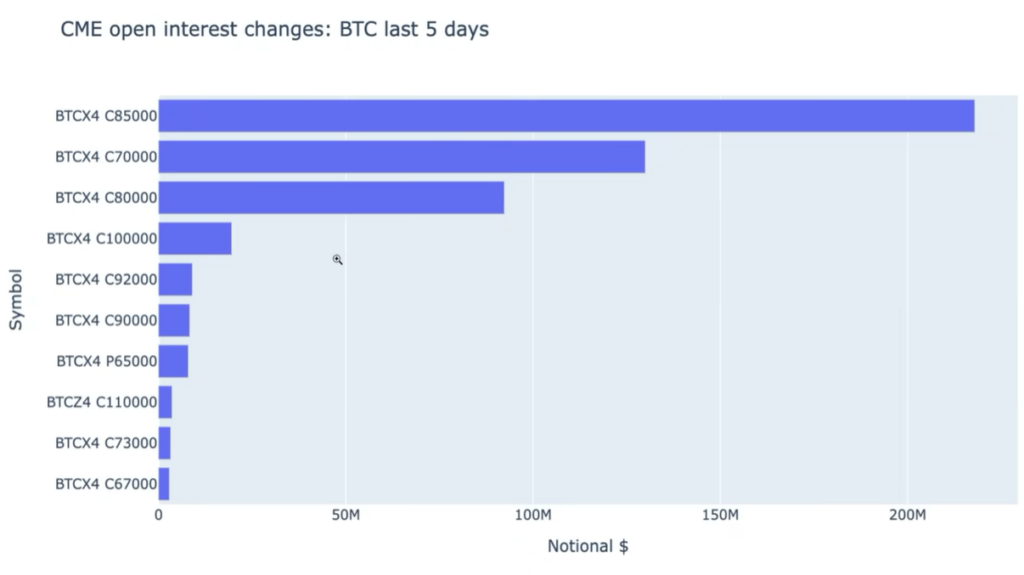Screen dimensions: 1024x575
Task: Click the 'BTCX4 C85000' y-axis label
Action: (x=106, y=116)
